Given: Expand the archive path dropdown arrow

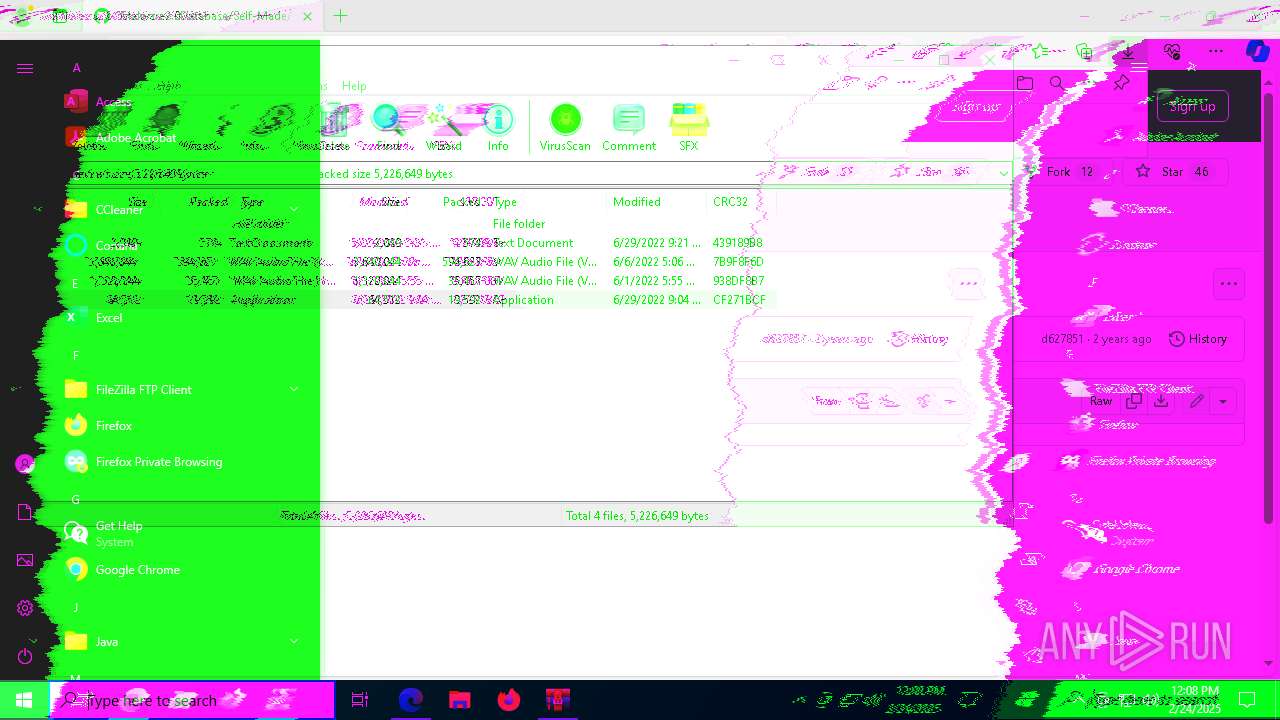Looking at the screenshot, I should [x=1004, y=173].
